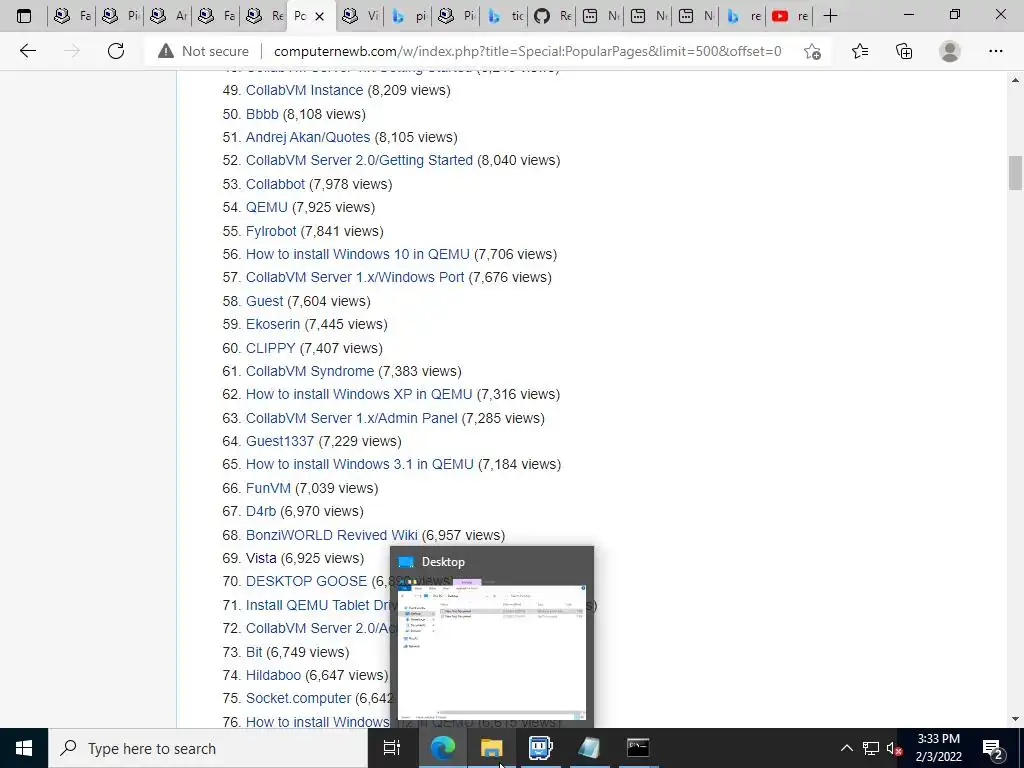Viewport: 1024px width, 768px height.
Task: Switch to the GitHub tab
Action: pyautogui.click(x=552, y=16)
